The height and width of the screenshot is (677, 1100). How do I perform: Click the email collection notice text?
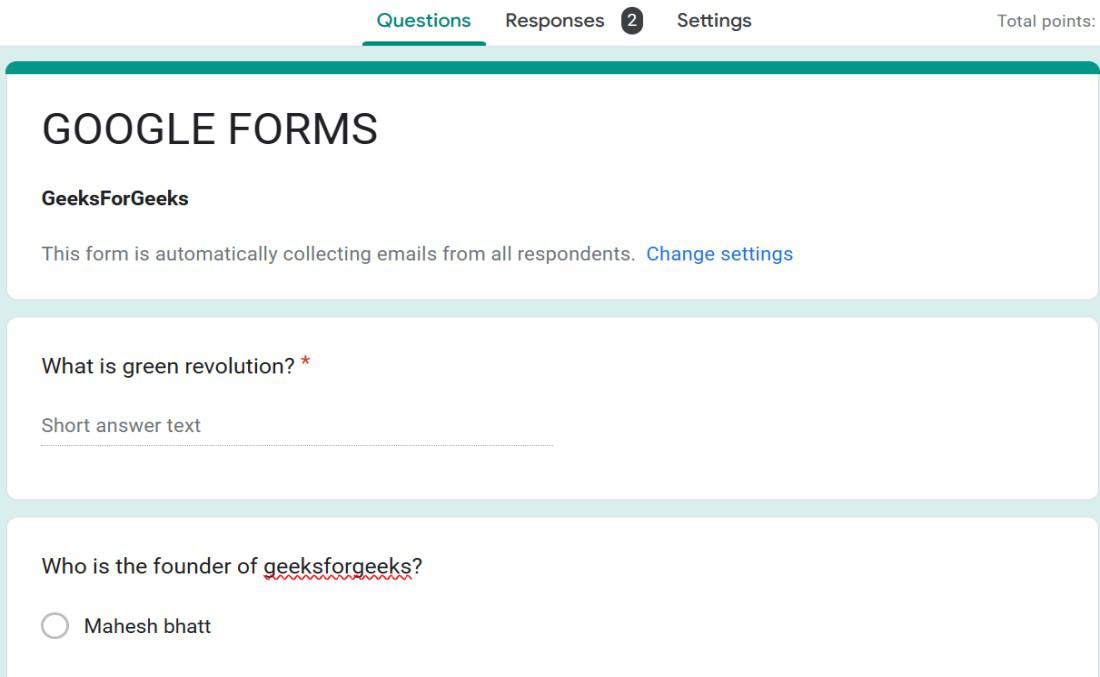[338, 253]
